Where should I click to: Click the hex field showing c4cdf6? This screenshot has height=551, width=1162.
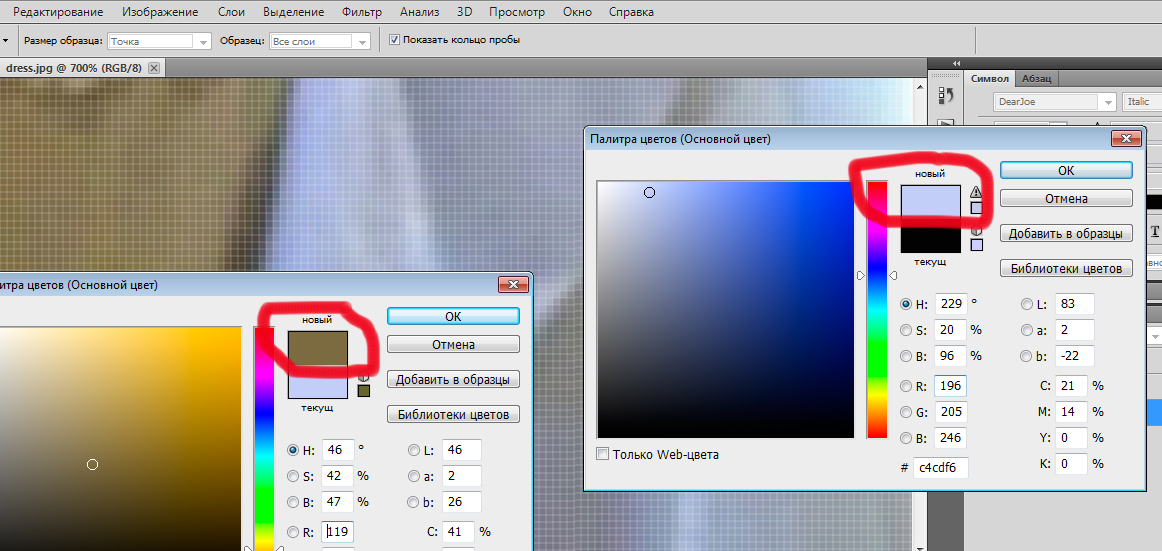pos(940,467)
